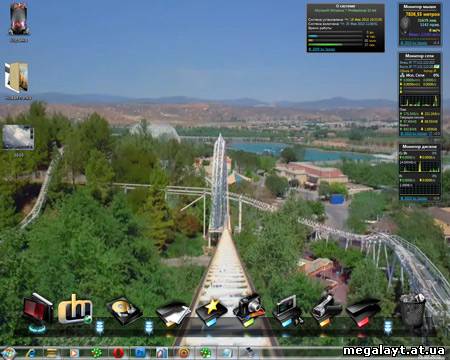Open the documents folder dock icon
Viewport: 450px width, 360px height.
click(x=172, y=314)
